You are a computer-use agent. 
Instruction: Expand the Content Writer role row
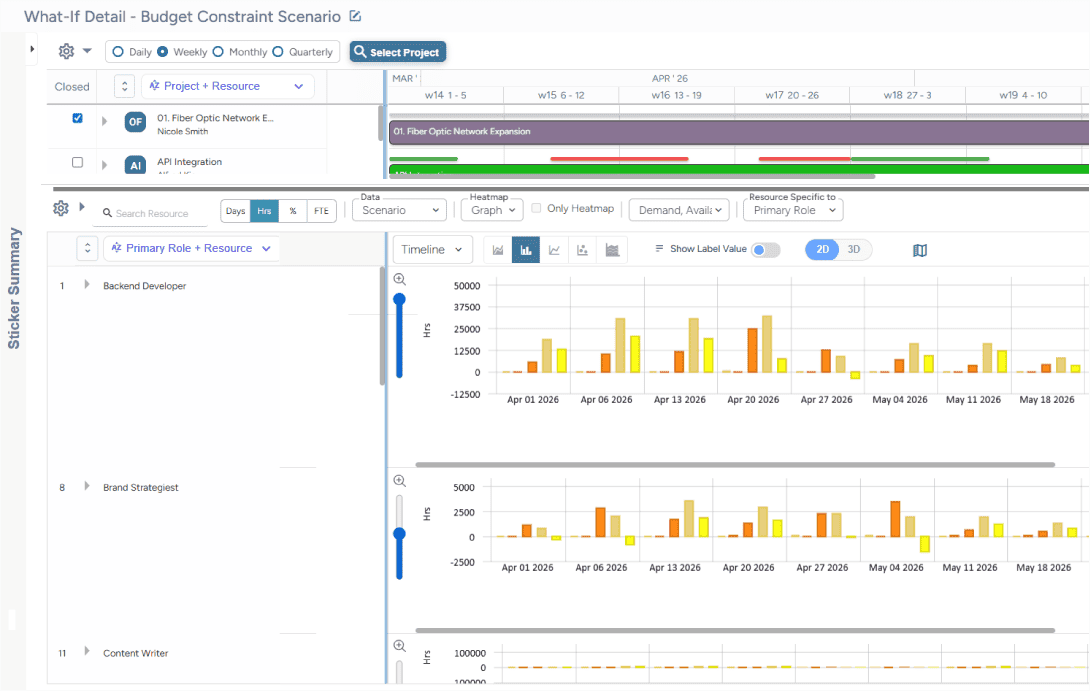click(x=87, y=651)
